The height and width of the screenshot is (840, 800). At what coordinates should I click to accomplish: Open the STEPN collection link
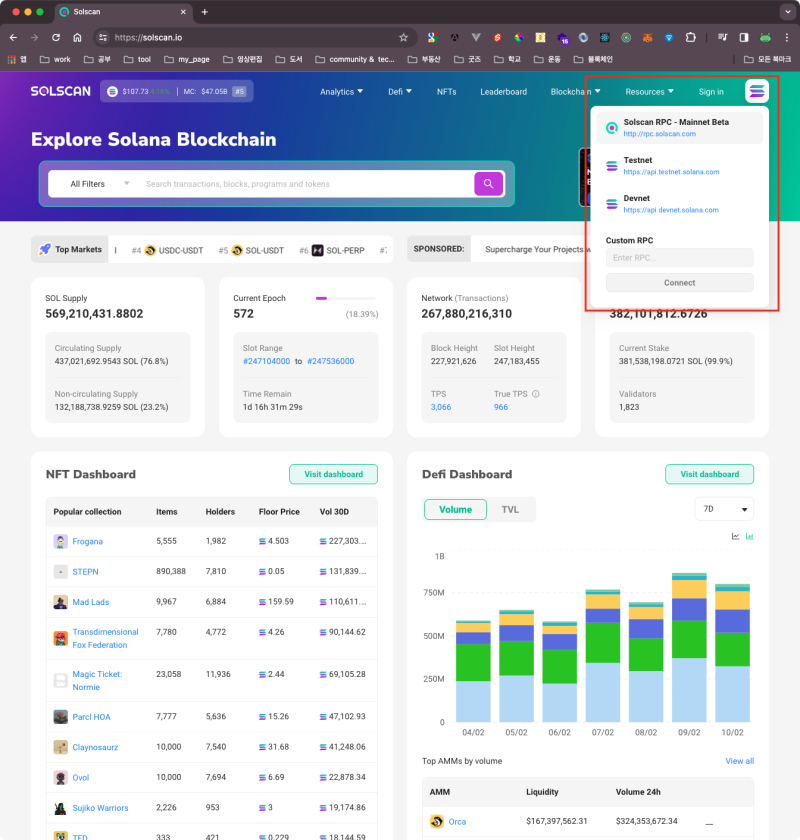click(85, 572)
